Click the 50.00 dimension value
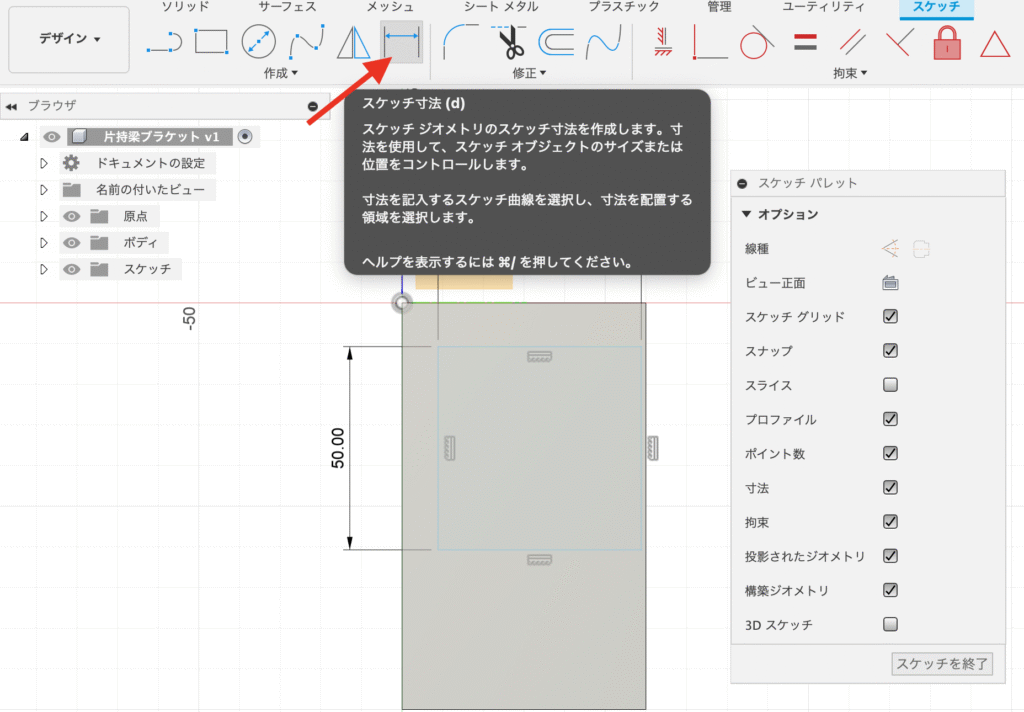 338,448
